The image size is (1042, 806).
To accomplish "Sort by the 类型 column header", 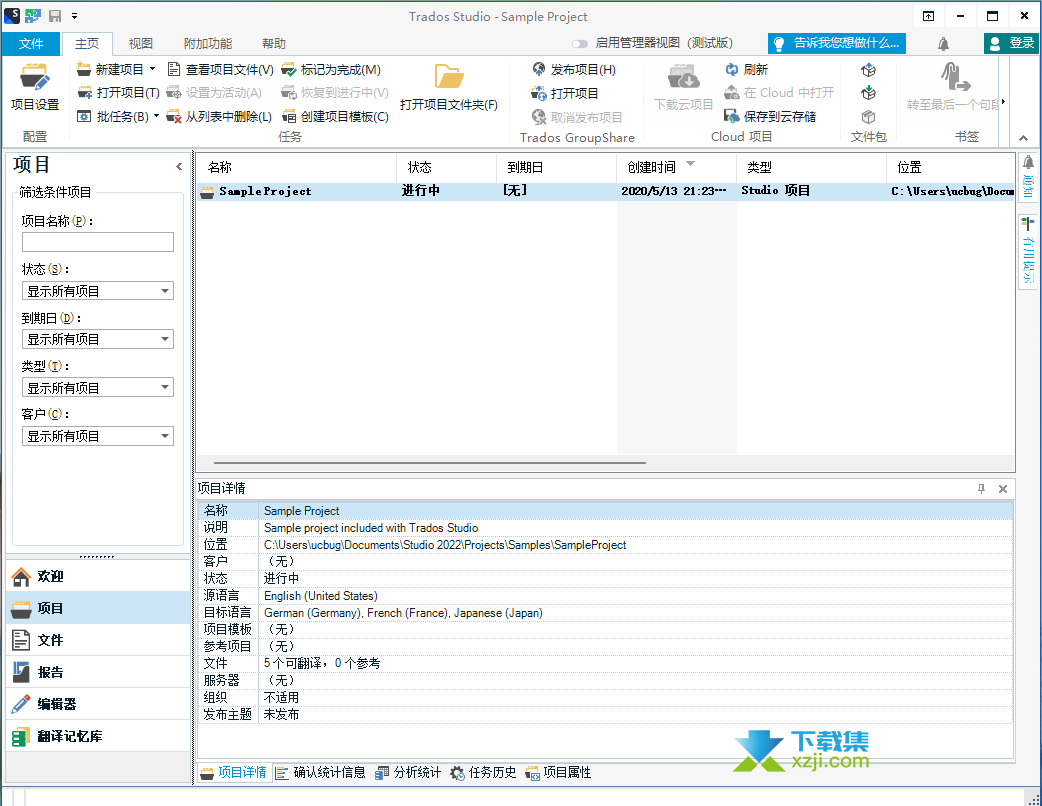I will [811, 167].
